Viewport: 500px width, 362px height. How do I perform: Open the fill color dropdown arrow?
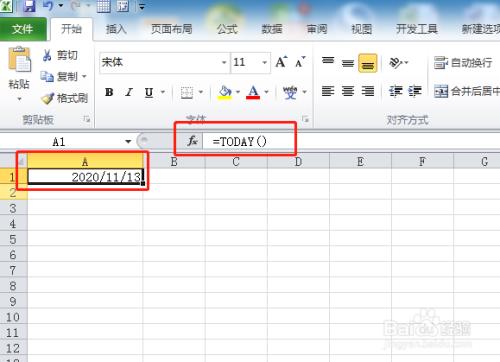pyautogui.click(x=238, y=92)
